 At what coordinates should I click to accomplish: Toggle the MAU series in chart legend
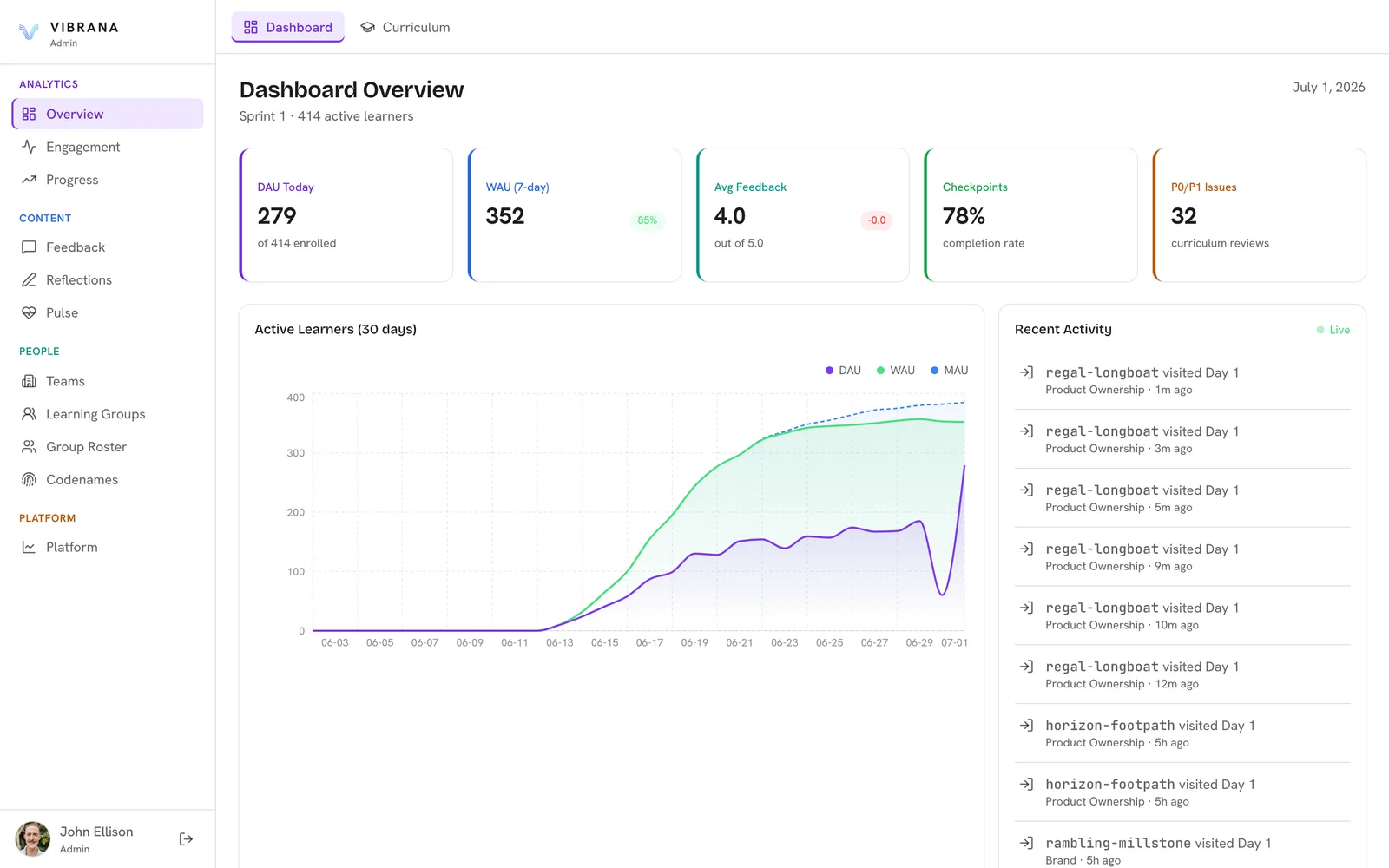949,371
